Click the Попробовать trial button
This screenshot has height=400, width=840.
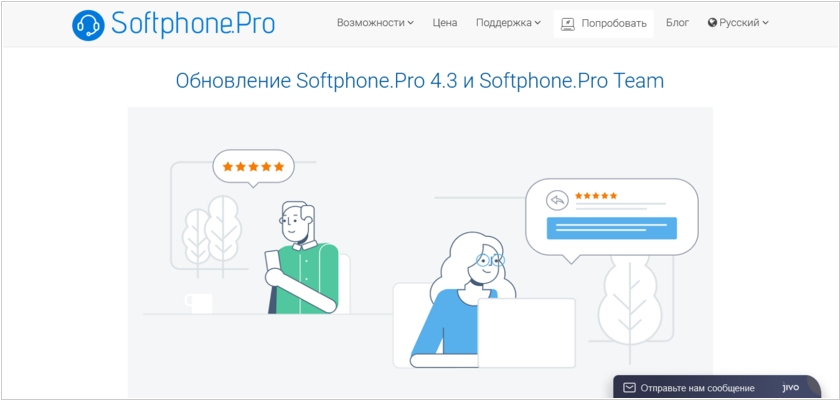tap(603, 24)
